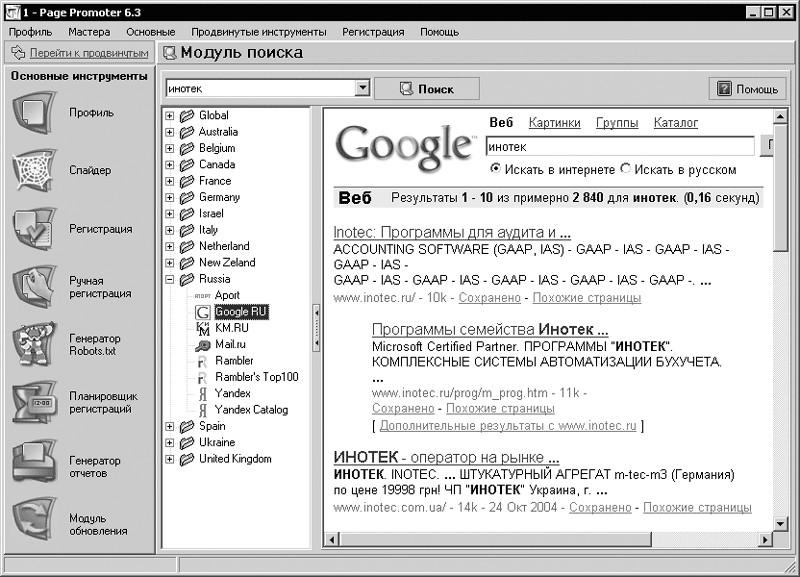Open the Inotec: Программы для аудита result

[x=452, y=232]
